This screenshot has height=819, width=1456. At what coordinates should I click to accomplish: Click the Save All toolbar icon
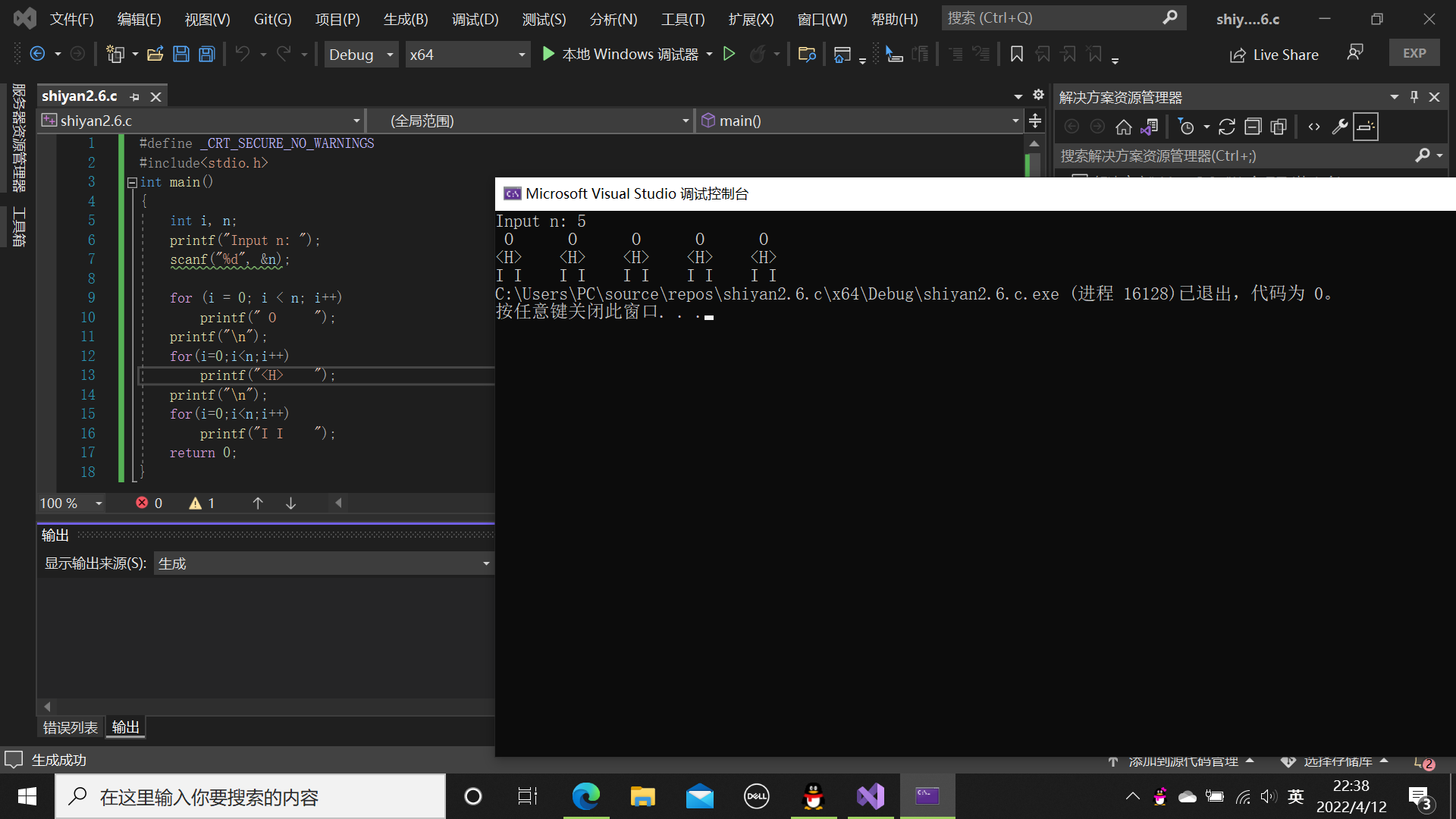(x=207, y=54)
